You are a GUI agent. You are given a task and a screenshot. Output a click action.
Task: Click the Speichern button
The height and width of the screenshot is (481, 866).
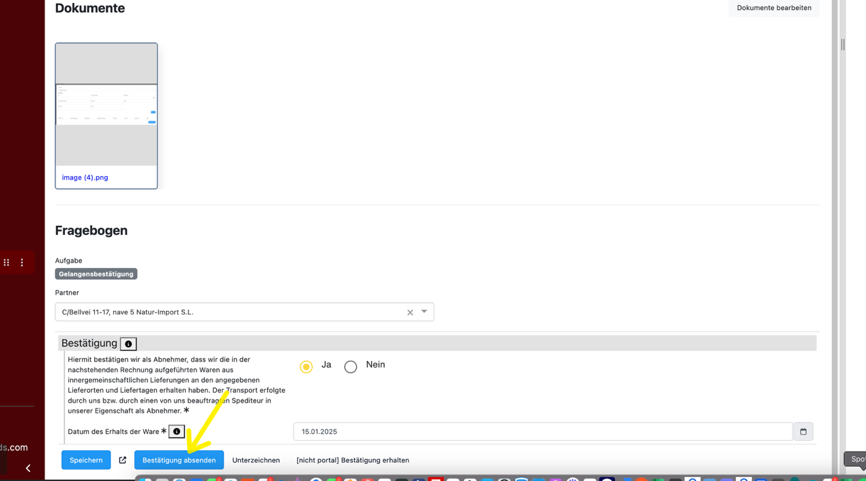coord(86,460)
